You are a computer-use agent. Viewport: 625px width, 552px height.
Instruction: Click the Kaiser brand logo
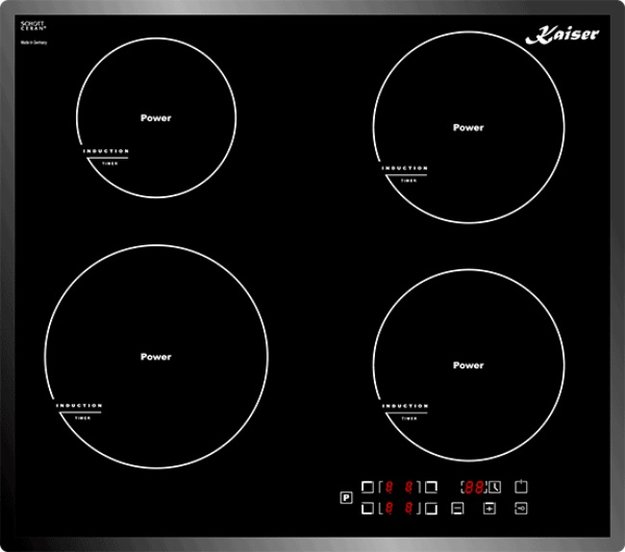(561, 36)
